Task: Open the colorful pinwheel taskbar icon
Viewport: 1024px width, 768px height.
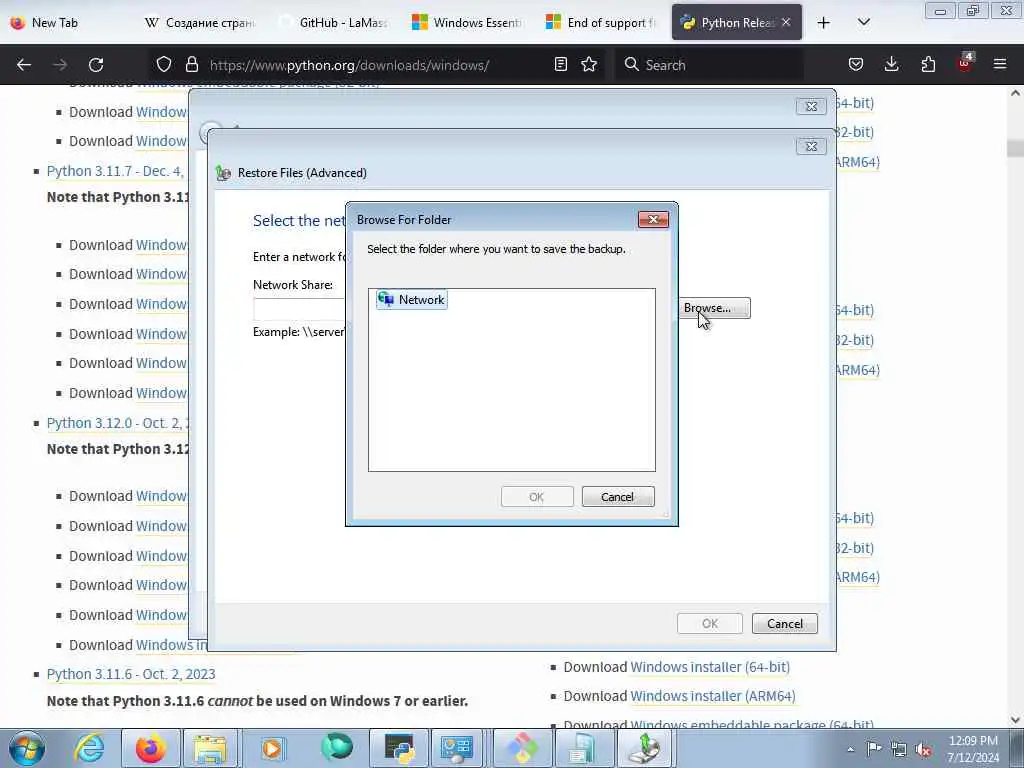Action: [x=522, y=748]
